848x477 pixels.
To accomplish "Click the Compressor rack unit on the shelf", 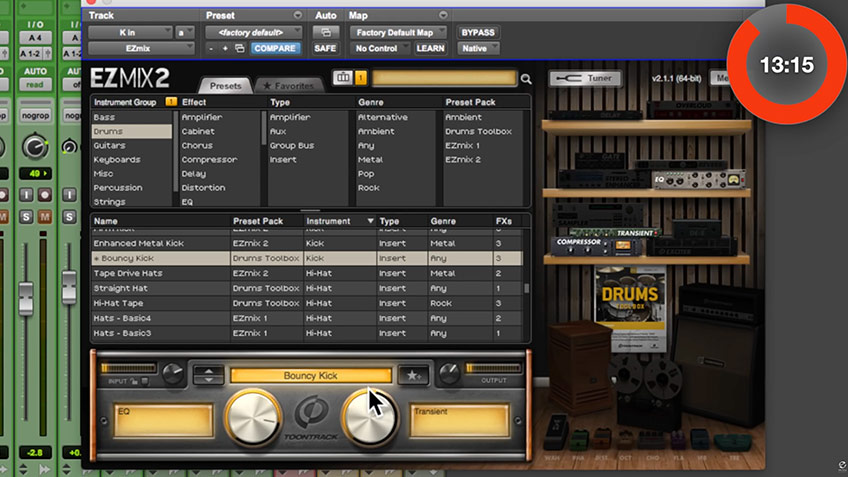I will 598,246.
